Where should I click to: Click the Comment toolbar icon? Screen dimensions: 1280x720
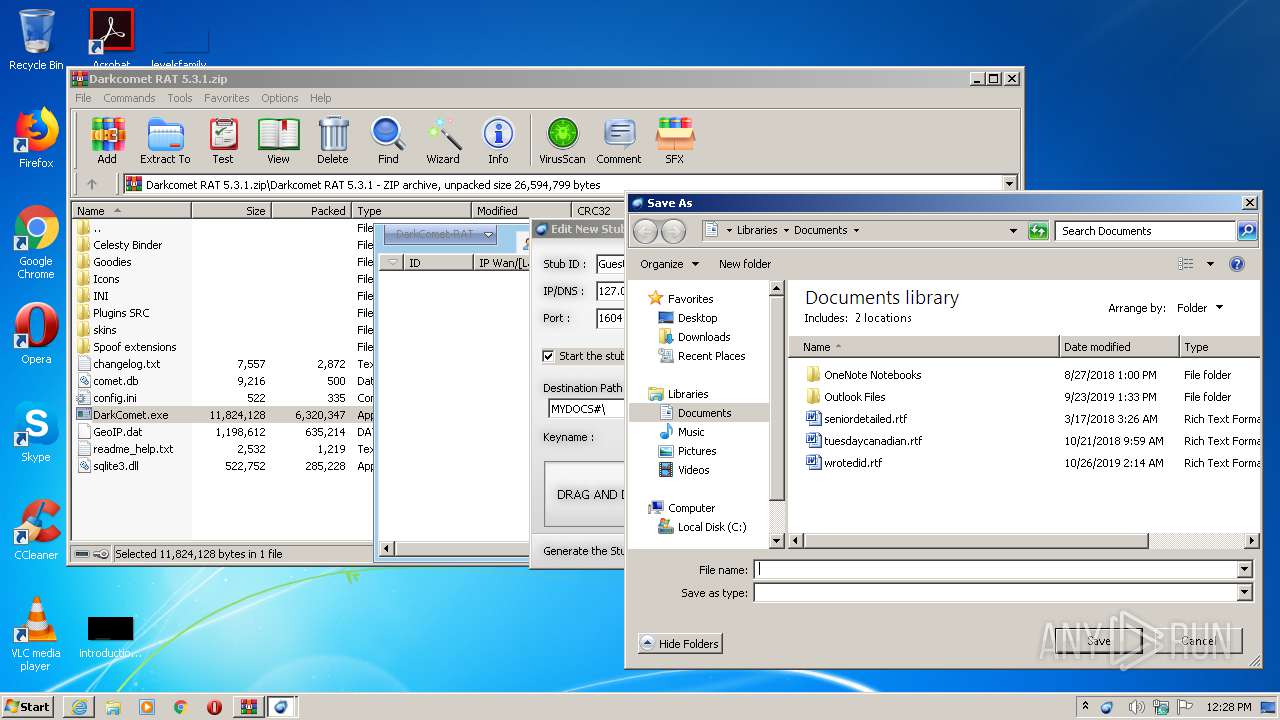coord(619,141)
